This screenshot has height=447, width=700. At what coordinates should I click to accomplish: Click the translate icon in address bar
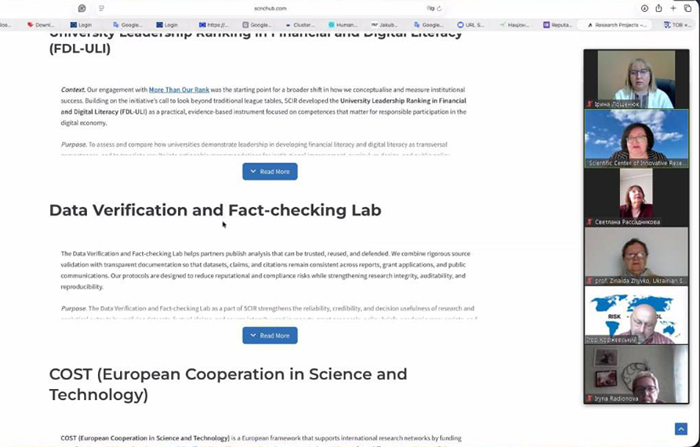[x=430, y=8]
